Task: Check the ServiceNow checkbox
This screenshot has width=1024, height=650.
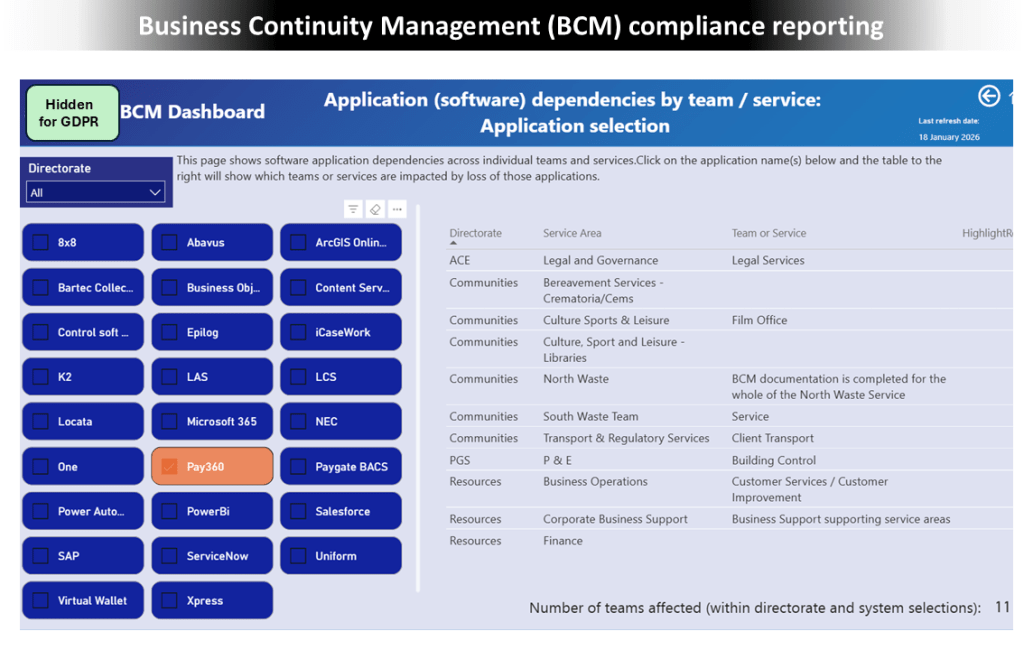Action: [x=169, y=556]
